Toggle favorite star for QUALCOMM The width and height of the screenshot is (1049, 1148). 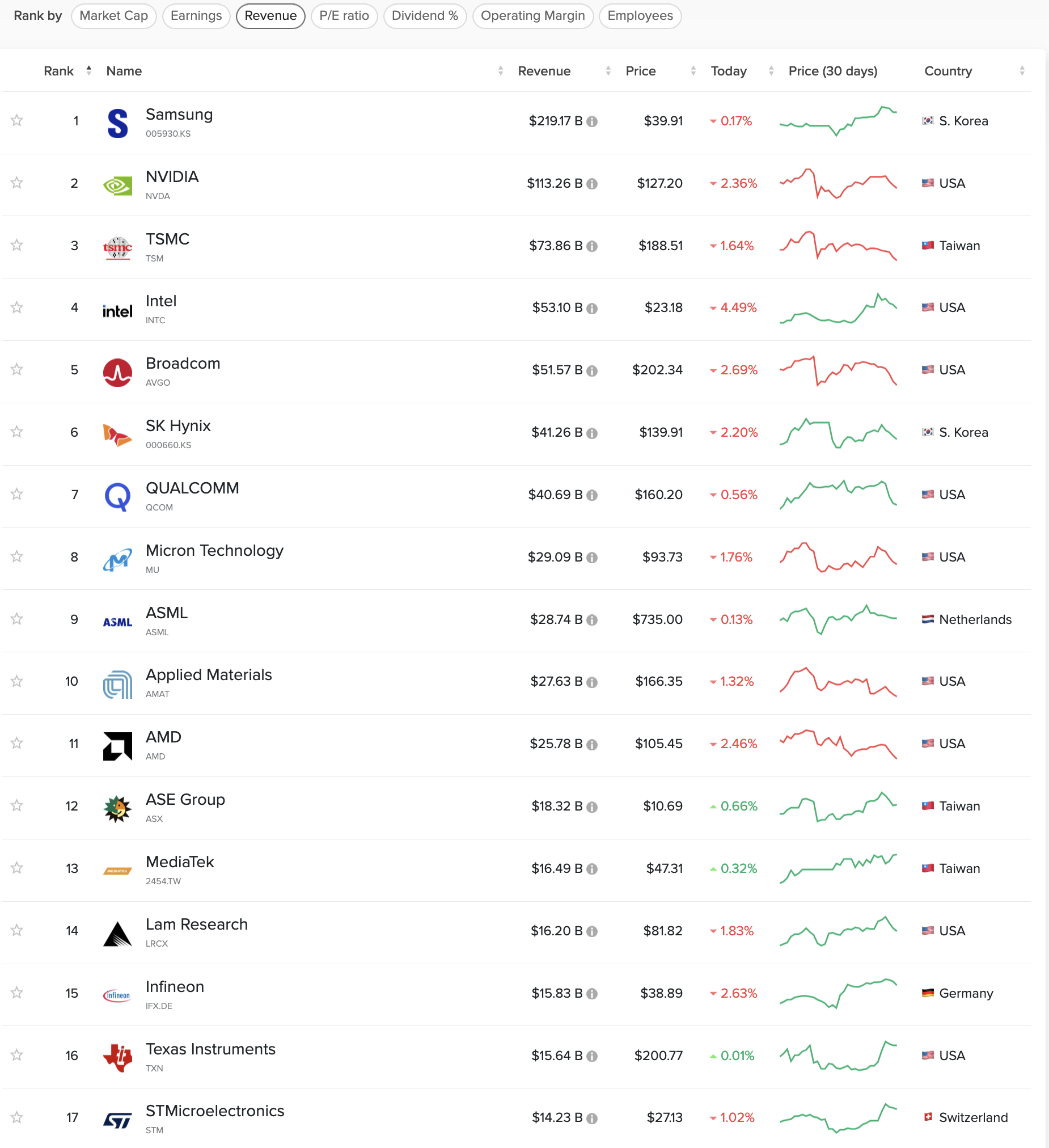(17, 494)
